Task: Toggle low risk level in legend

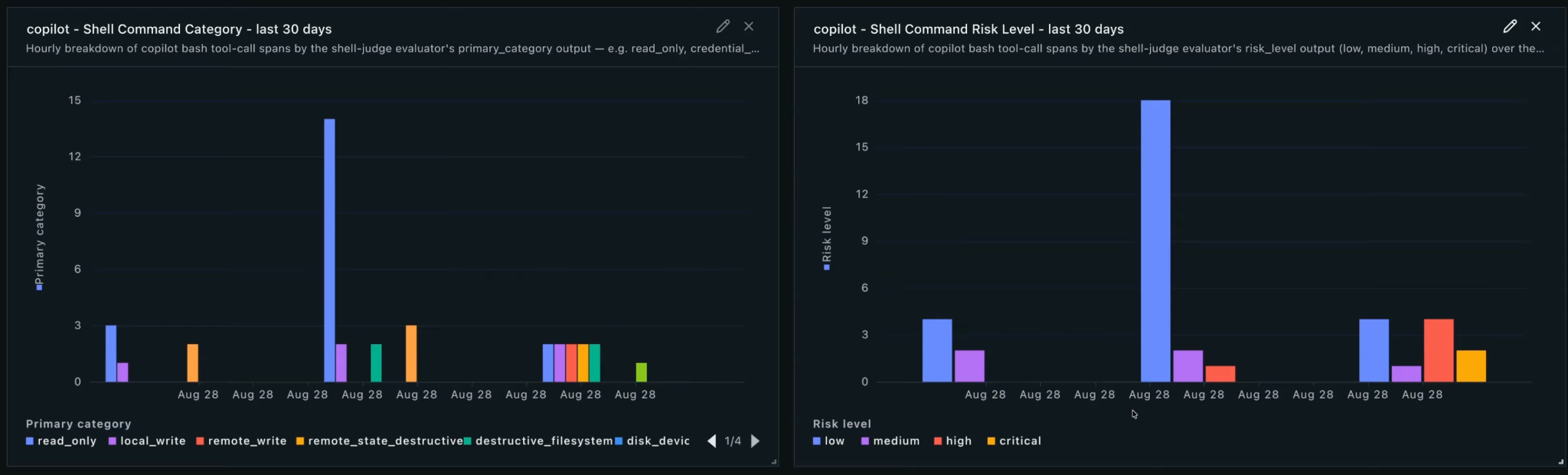Action: click(x=828, y=441)
